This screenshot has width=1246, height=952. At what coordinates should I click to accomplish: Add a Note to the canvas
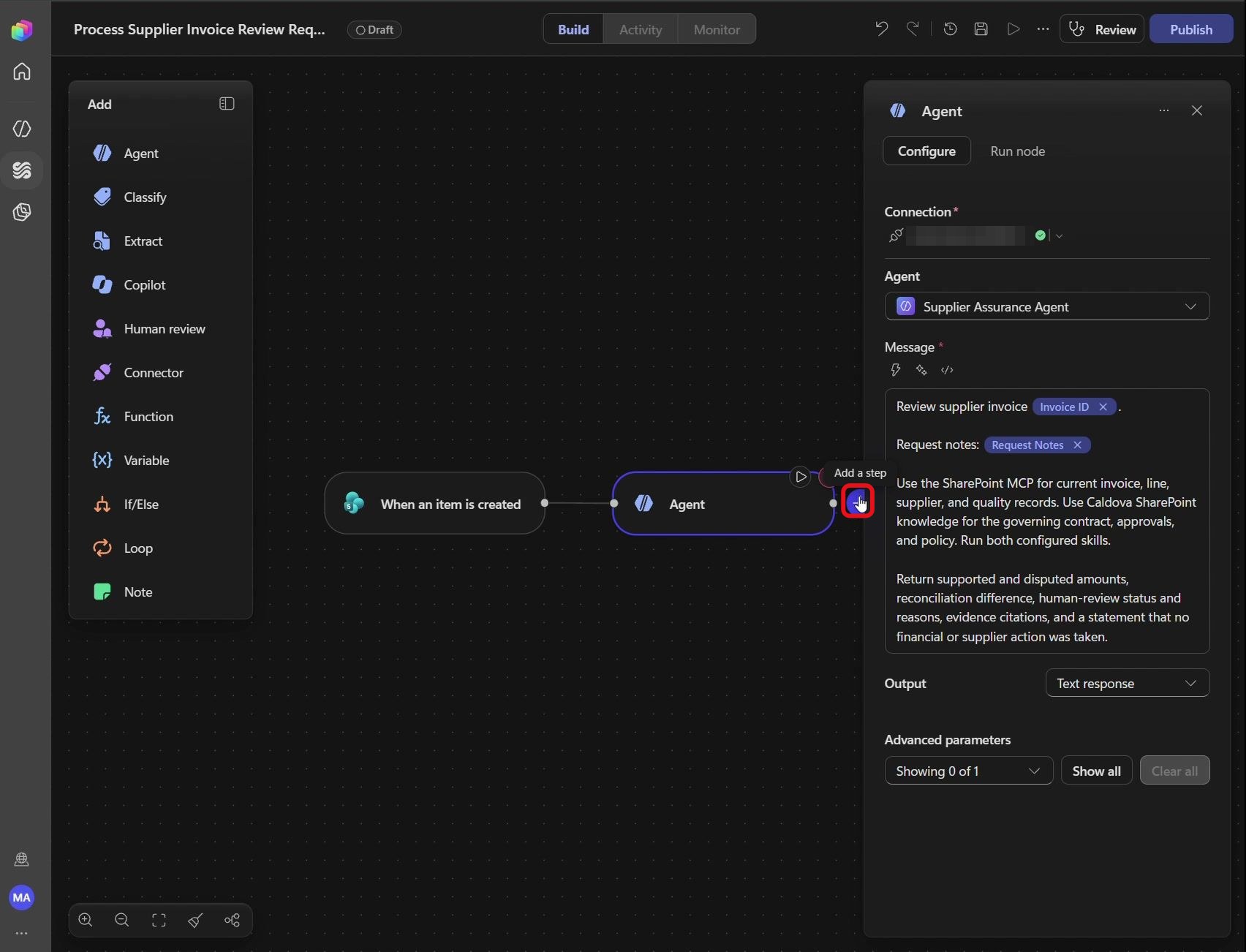point(161,592)
